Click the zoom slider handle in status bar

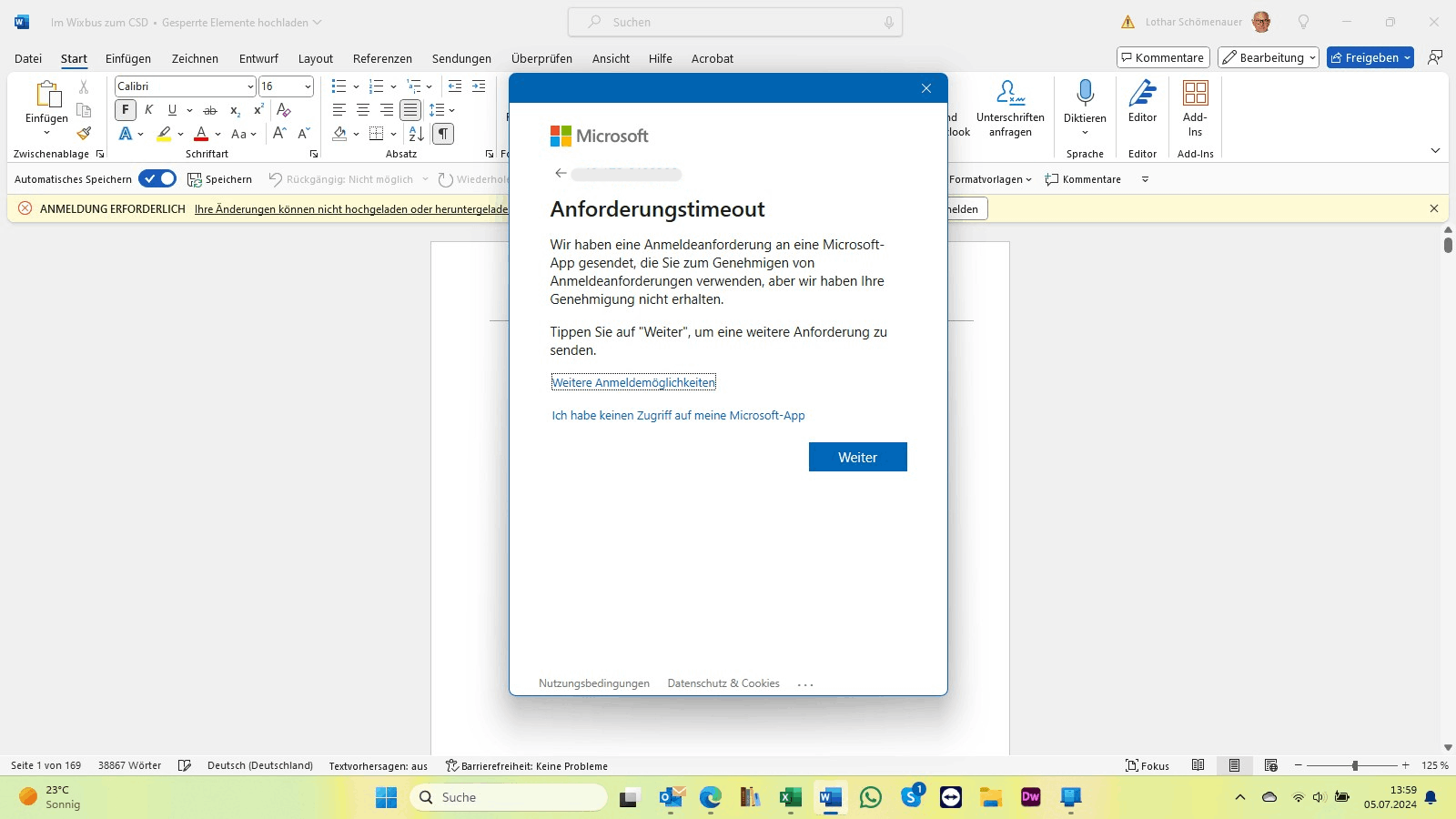coord(1355,765)
